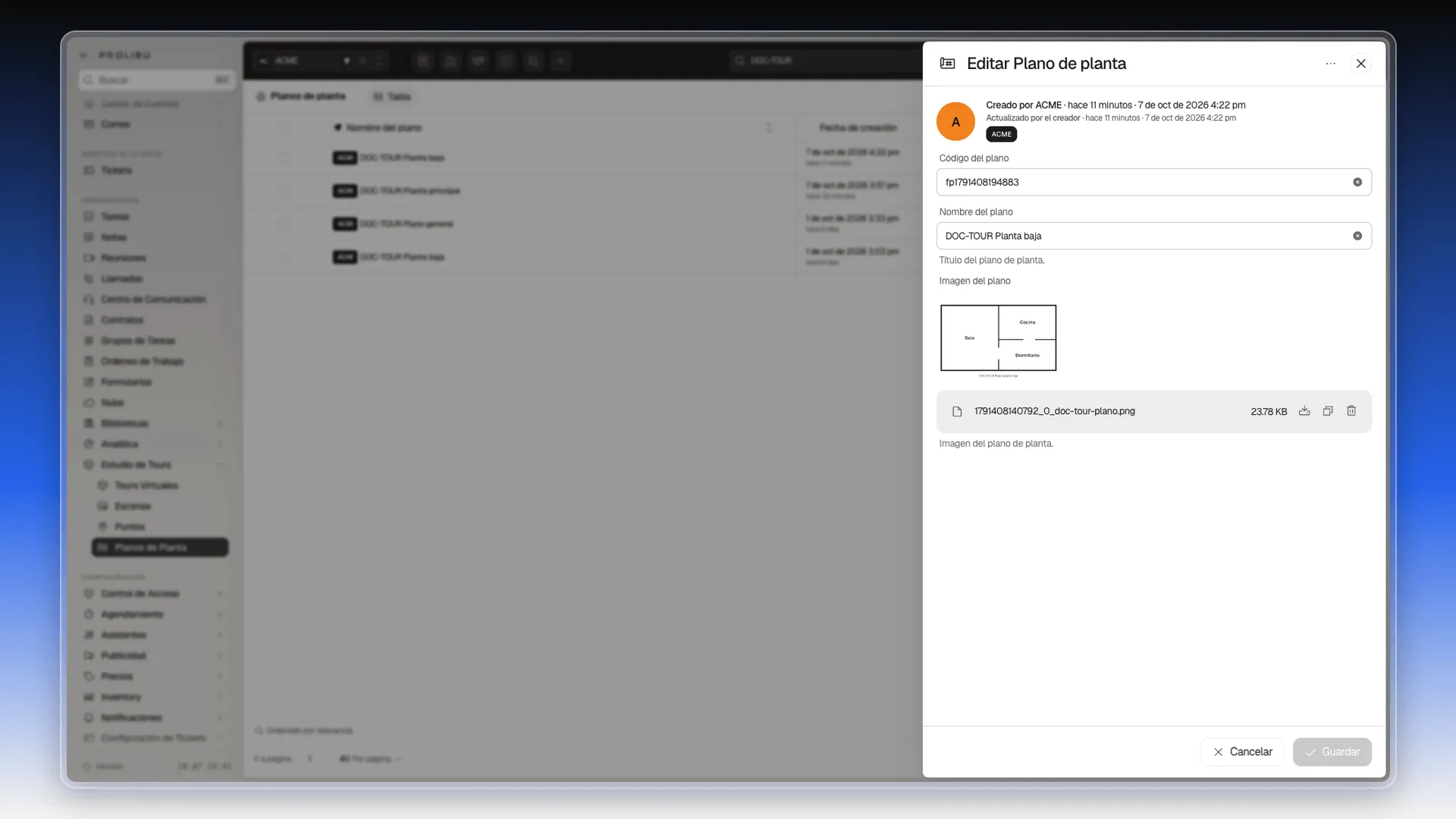Viewport: 1456px width, 819px height.
Task: Clear the Código del plano field
Action: (x=1357, y=182)
